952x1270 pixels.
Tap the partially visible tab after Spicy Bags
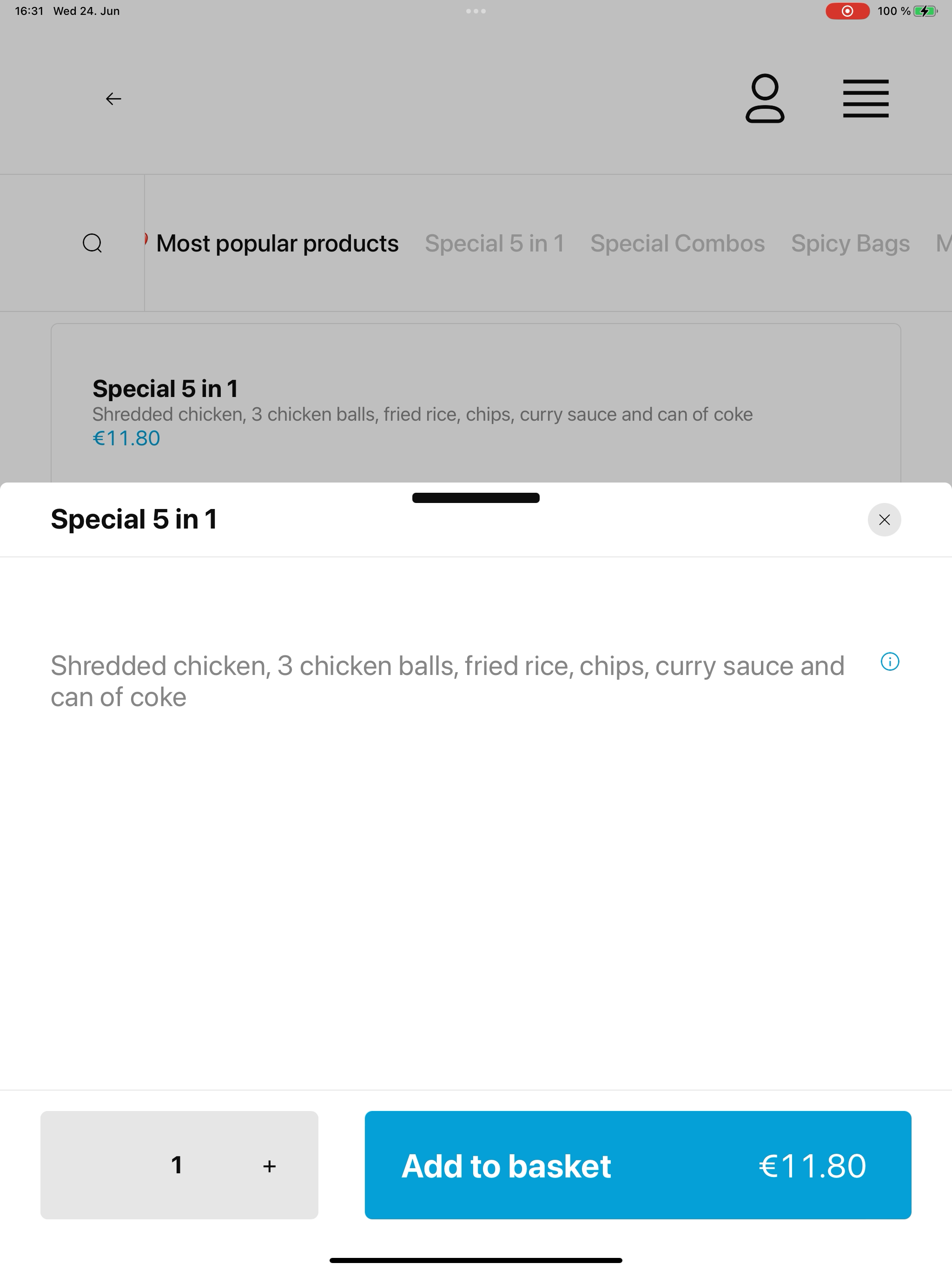coord(944,244)
